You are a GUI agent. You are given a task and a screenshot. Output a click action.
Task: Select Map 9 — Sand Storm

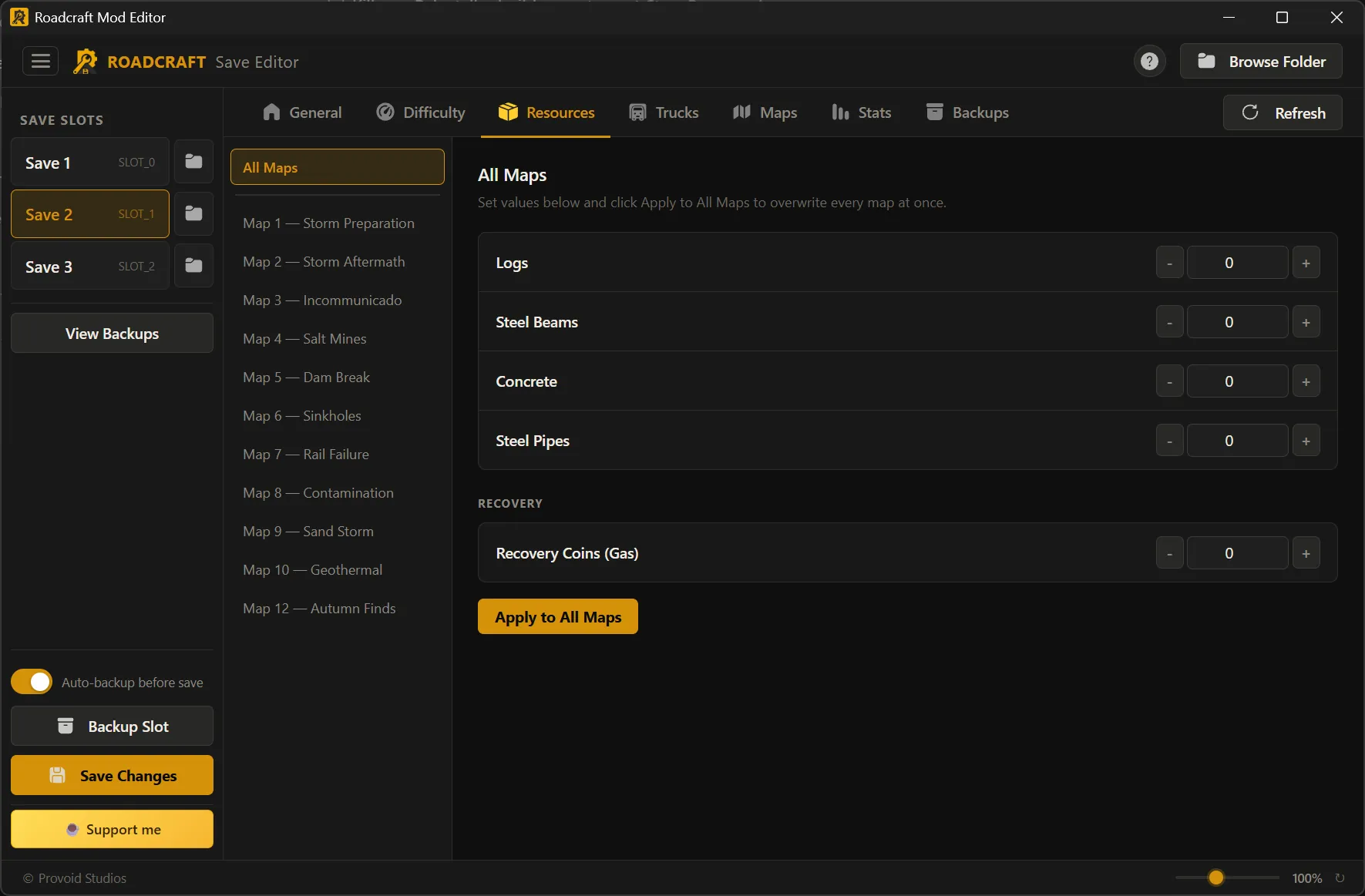coord(338,532)
